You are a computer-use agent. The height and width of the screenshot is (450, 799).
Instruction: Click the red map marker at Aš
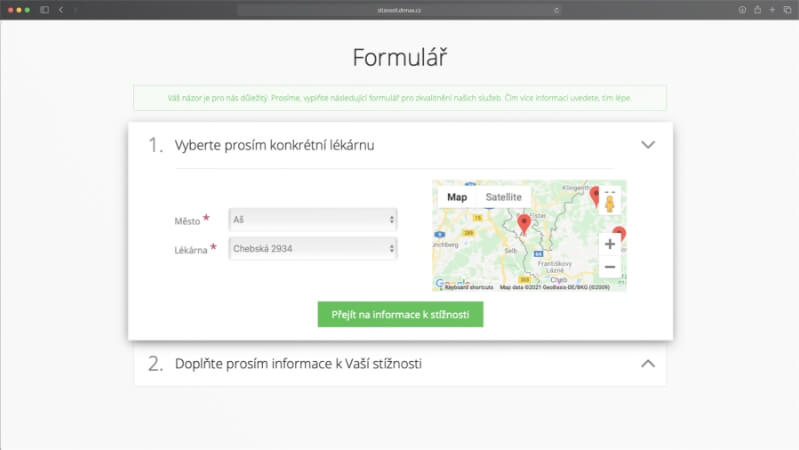point(523,222)
